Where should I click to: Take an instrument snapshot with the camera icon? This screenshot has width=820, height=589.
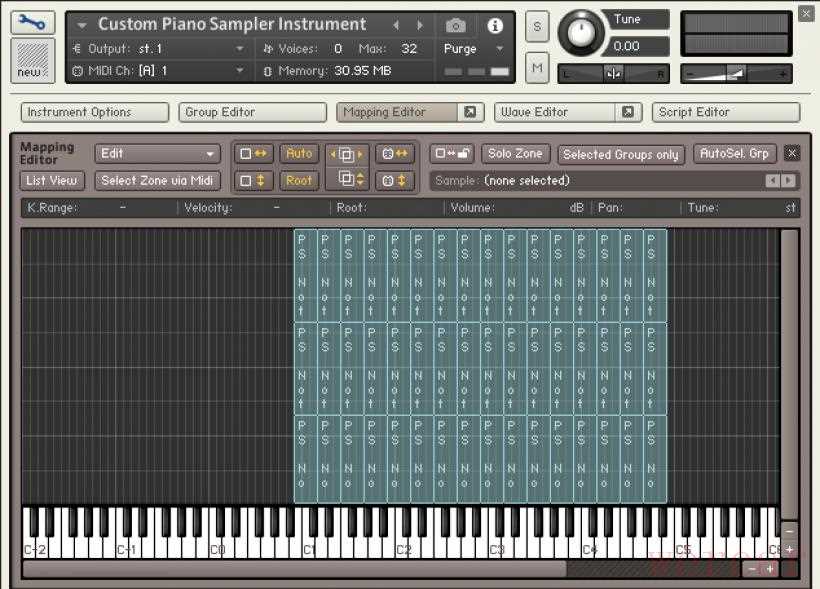click(x=455, y=25)
